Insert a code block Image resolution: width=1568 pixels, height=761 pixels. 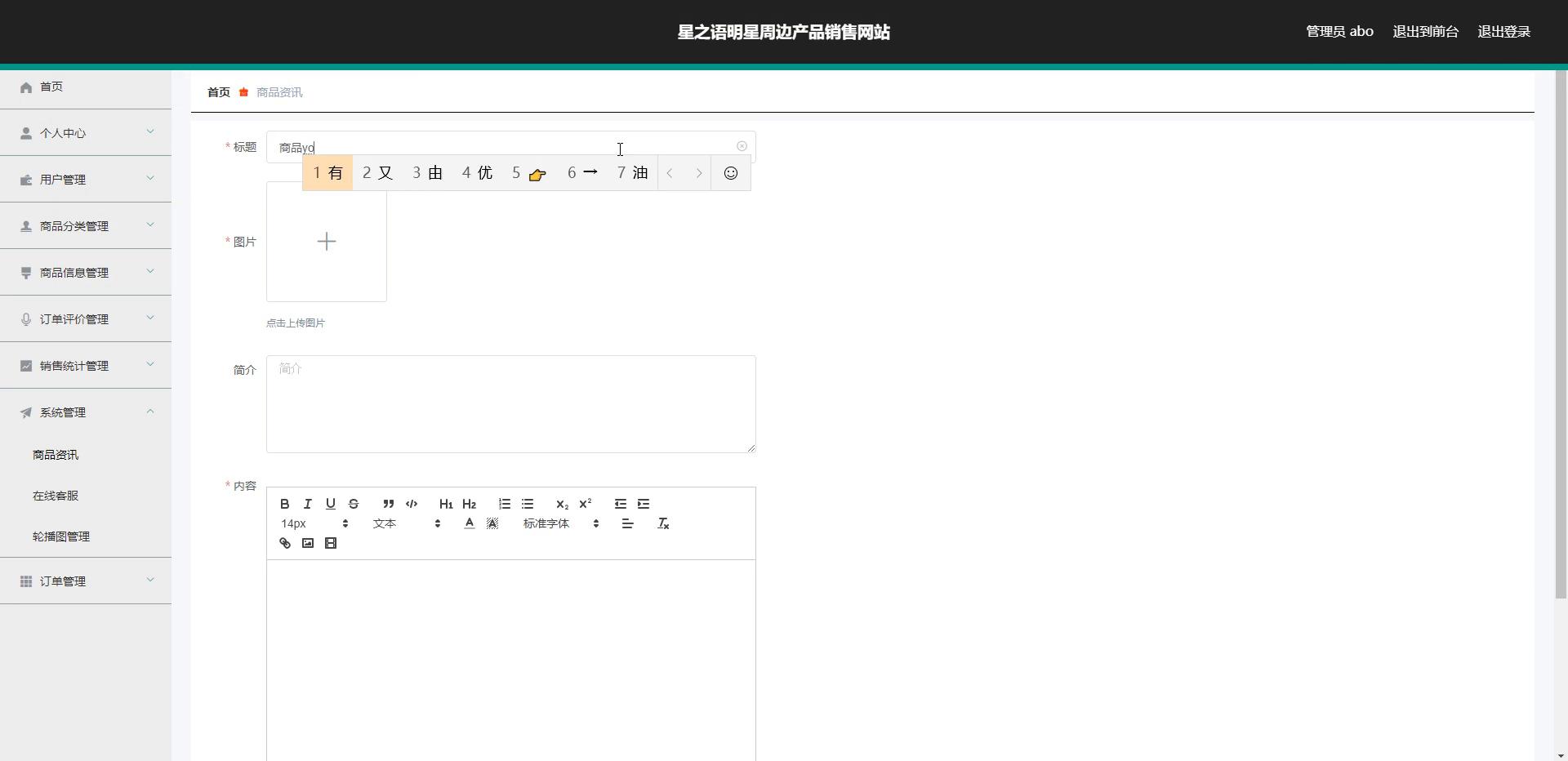coord(411,504)
